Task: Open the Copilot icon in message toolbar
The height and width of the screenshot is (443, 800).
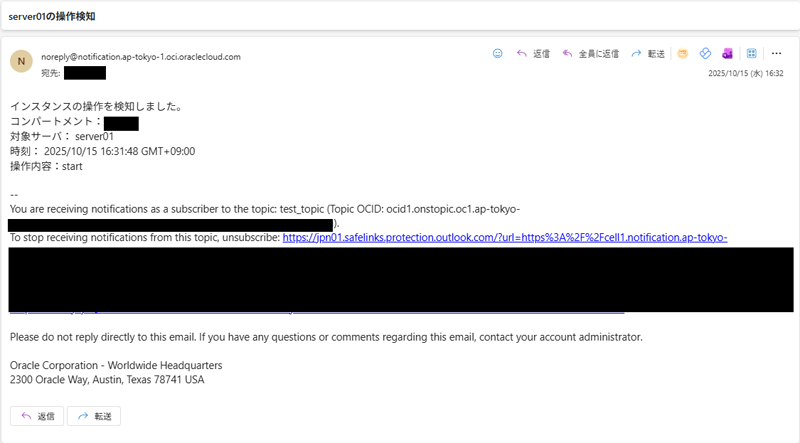Action: (x=683, y=54)
